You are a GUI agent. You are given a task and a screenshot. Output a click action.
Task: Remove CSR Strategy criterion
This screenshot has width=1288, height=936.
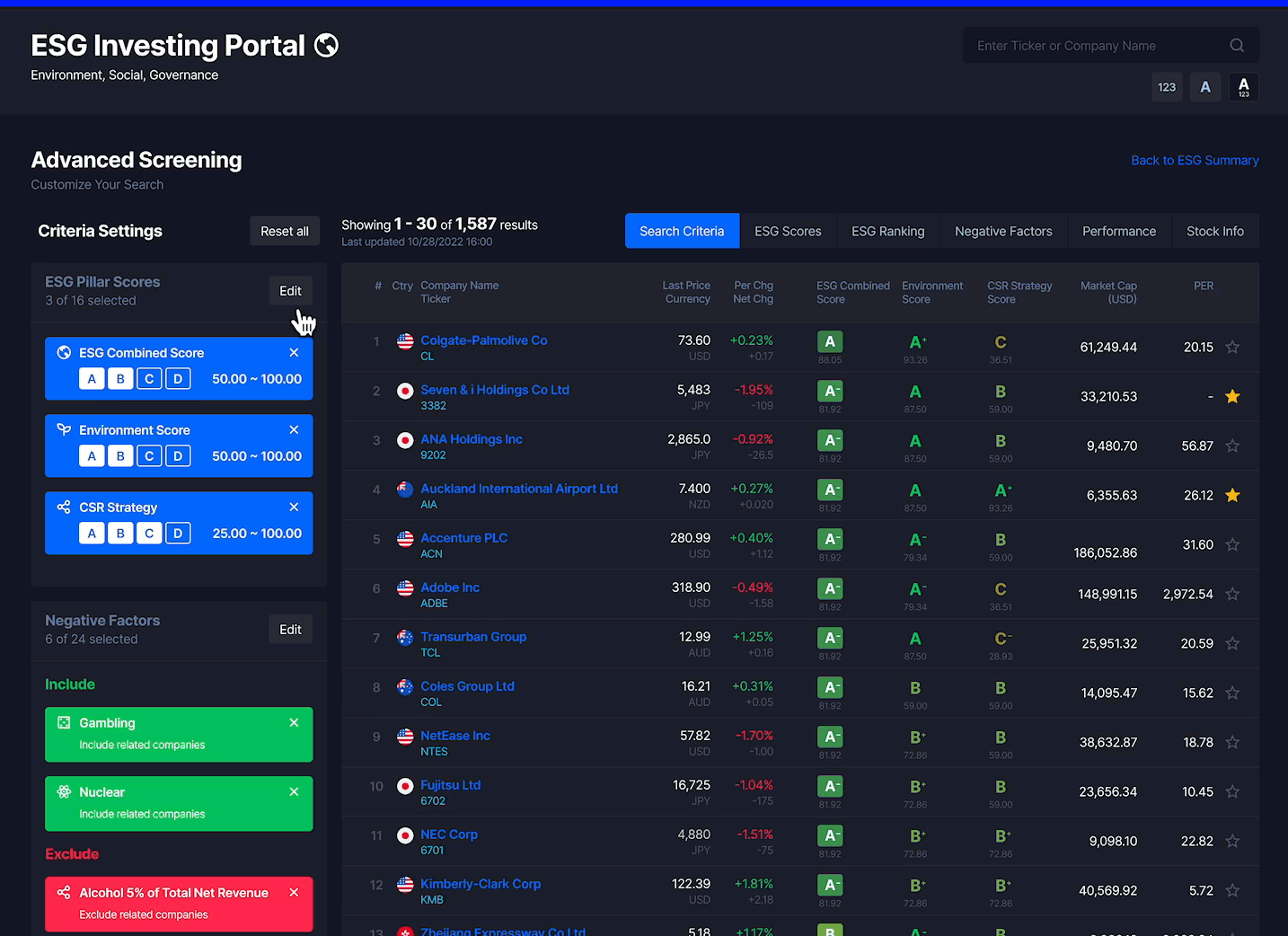(x=294, y=507)
